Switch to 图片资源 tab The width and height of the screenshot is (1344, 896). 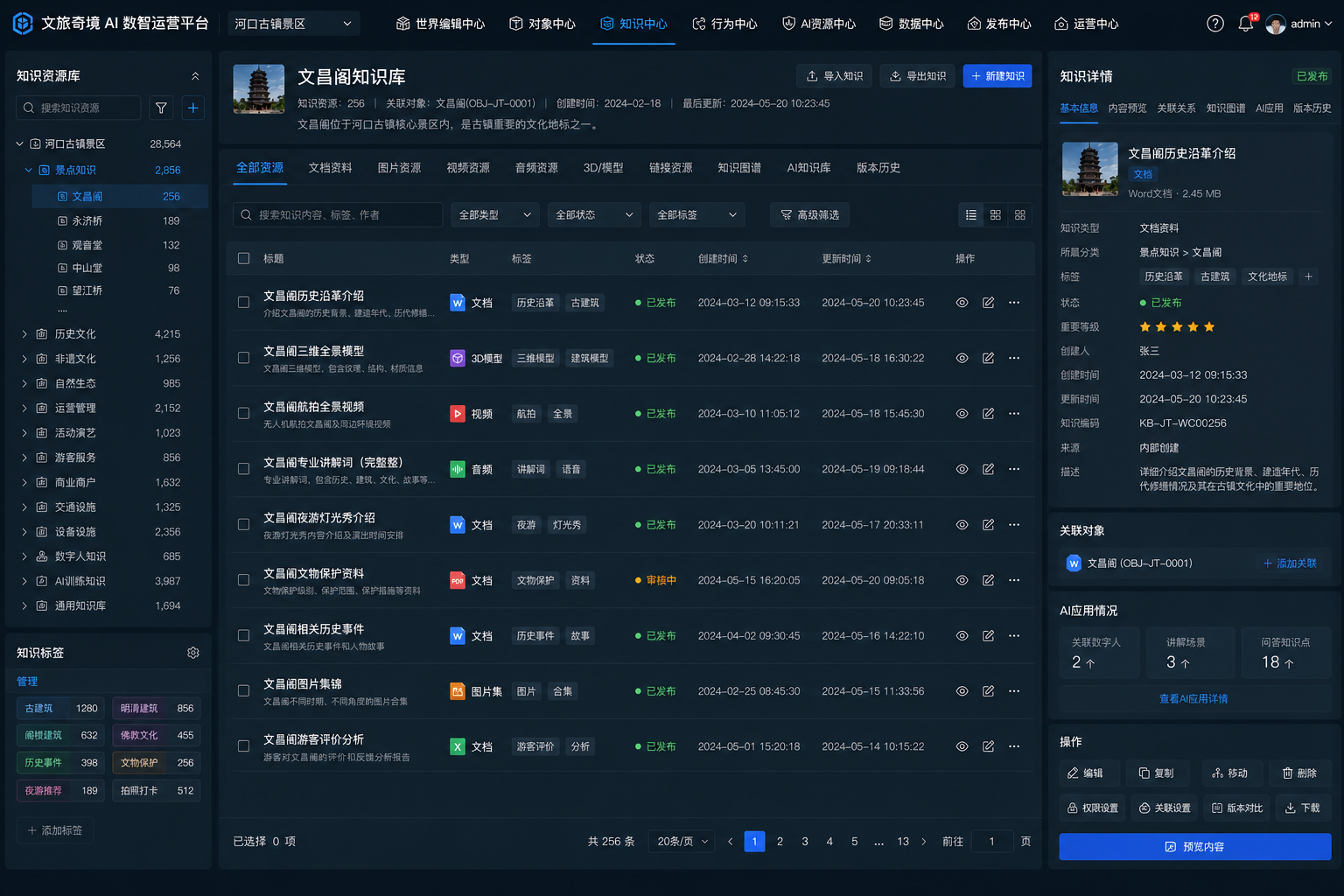[x=399, y=168]
